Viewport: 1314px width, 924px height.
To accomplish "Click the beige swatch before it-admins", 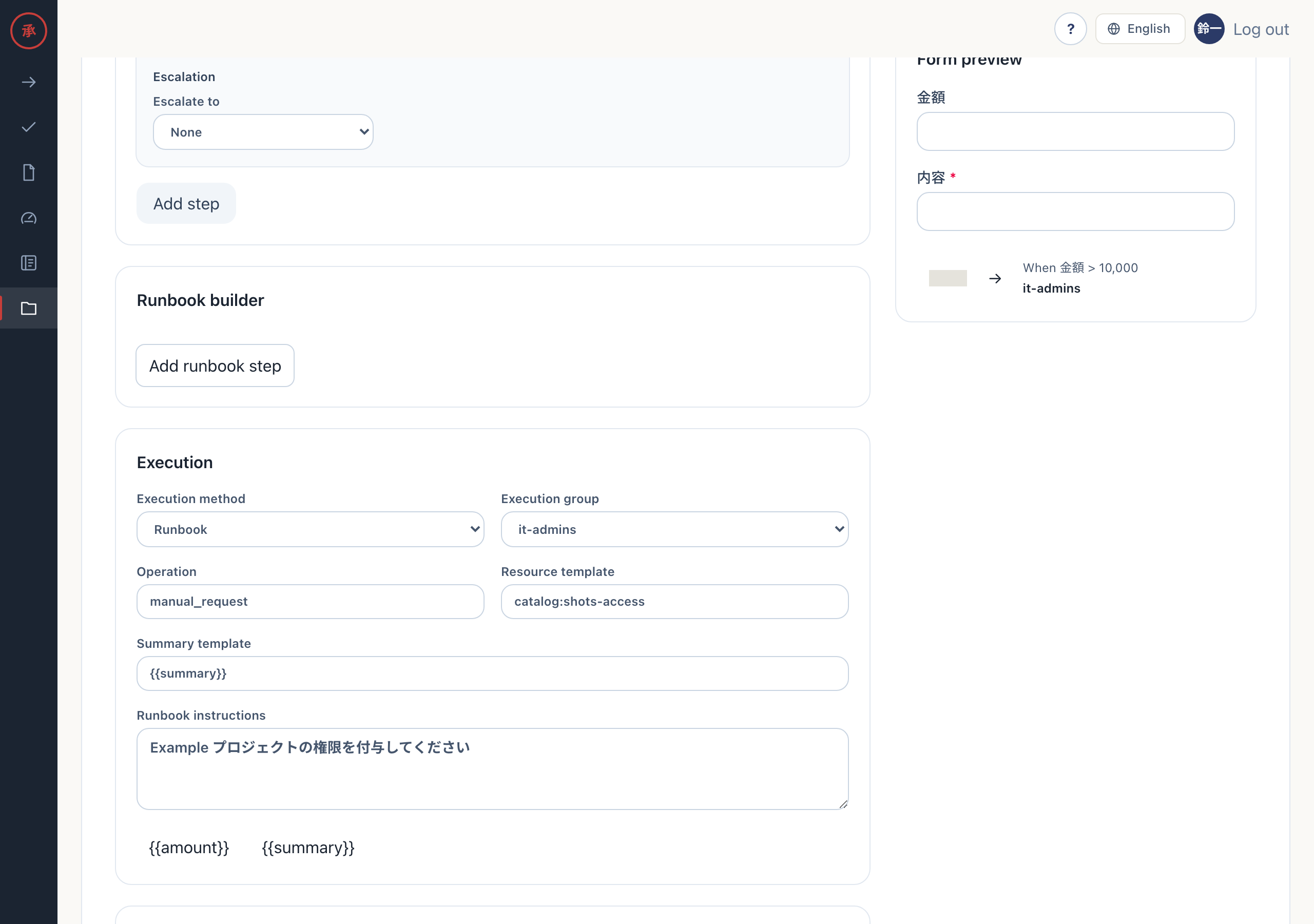I will point(948,278).
